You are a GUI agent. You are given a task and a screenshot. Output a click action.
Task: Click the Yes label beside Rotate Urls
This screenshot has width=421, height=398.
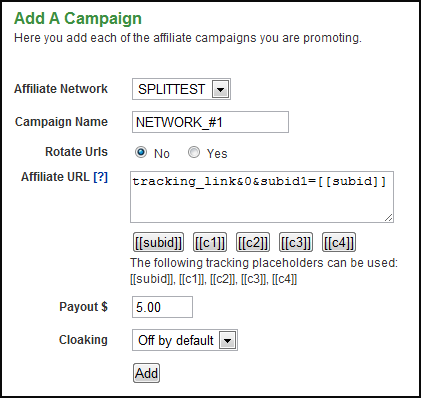point(217,154)
